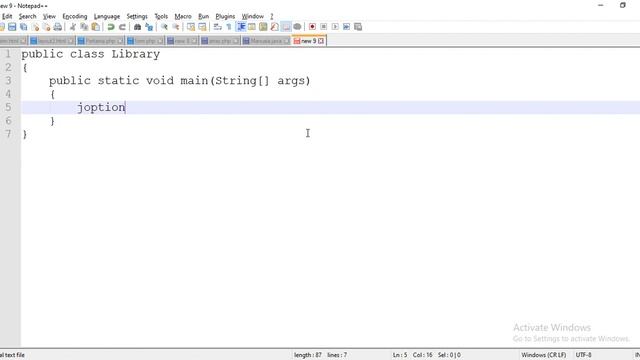This screenshot has height=360, width=640.
Task: Open the Settings menu
Action: point(137,16)
